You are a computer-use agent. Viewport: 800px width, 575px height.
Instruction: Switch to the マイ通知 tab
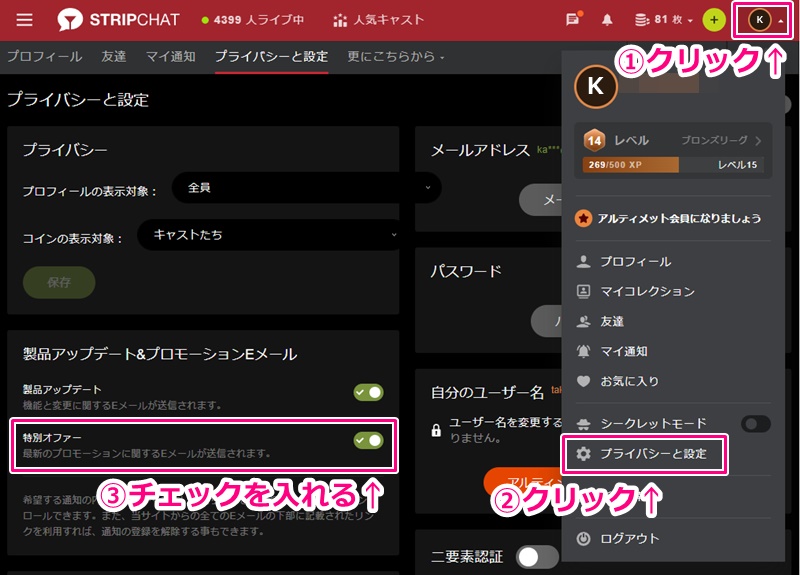pyautogui.click(x=170, y=57)
